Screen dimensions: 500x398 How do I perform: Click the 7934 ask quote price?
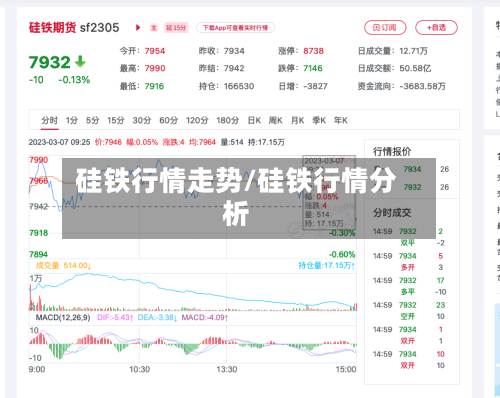412,169
